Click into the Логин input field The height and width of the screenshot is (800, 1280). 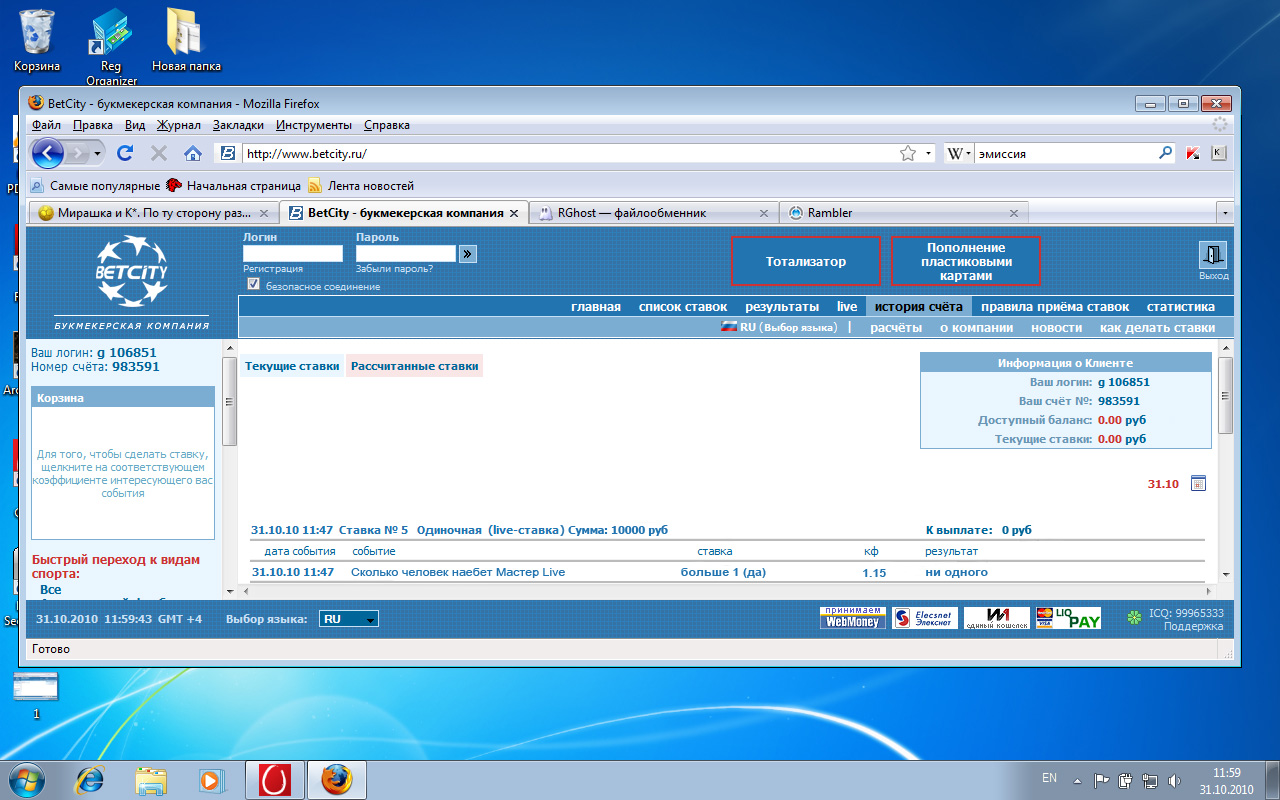[292, 254]
